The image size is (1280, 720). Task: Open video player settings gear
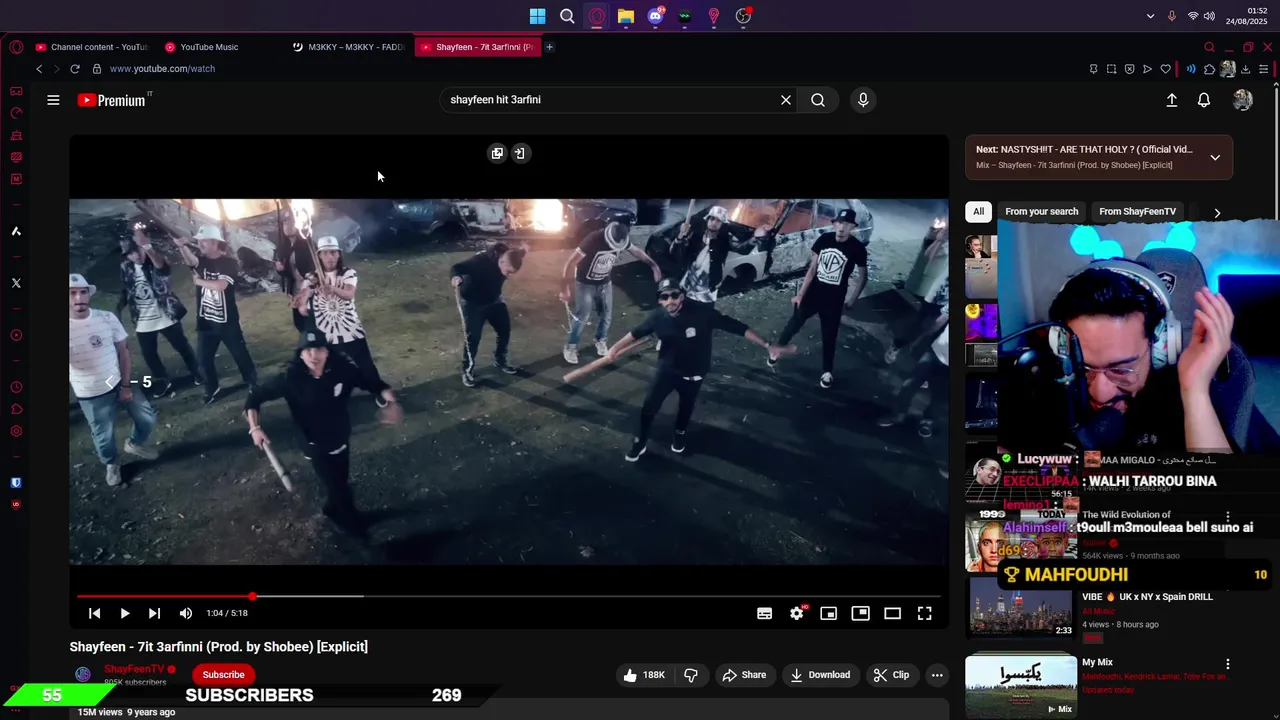pos(797,613)
